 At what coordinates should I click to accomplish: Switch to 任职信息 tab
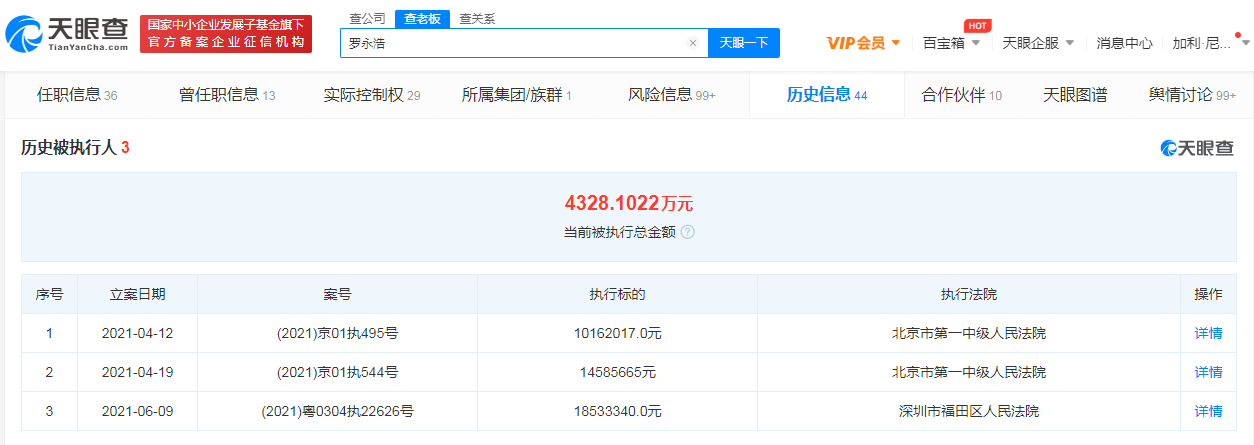click(77, 95)
